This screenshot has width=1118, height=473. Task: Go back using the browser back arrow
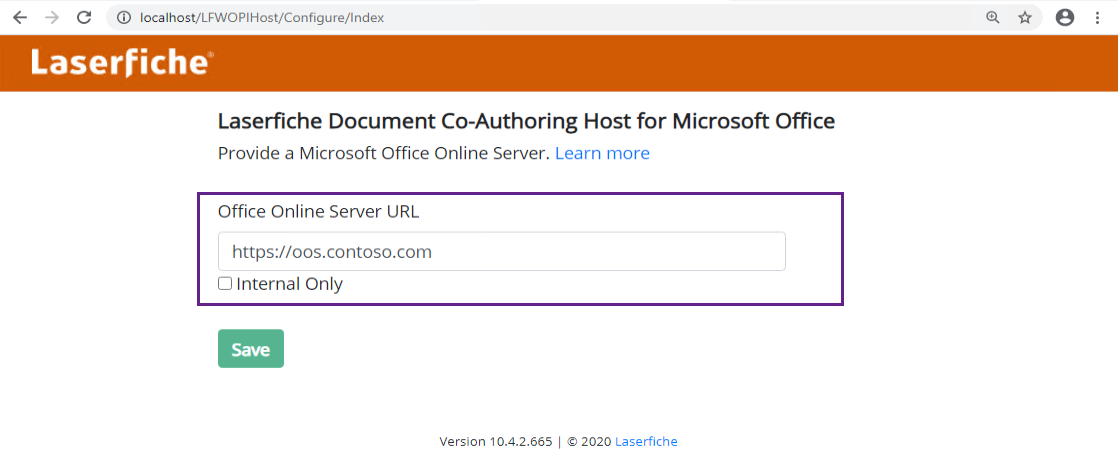coord(19,18)
